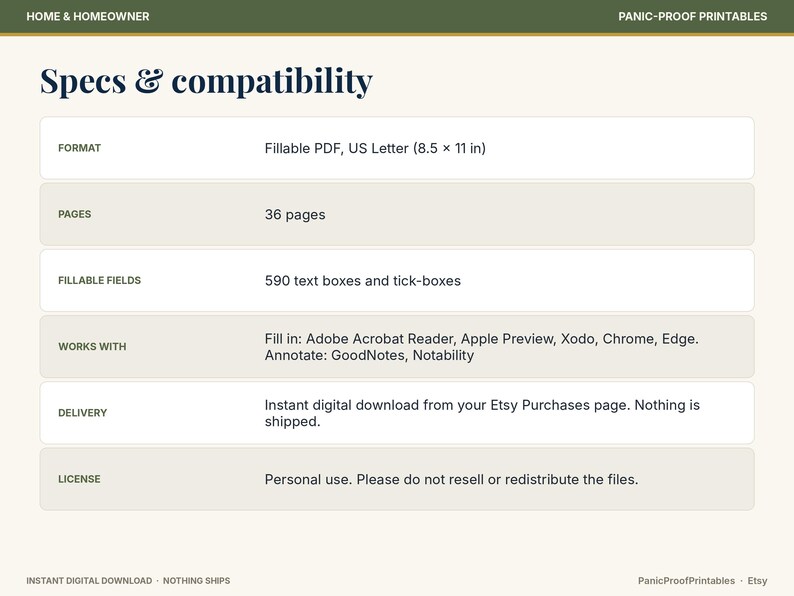Click NOTHING SHIPS in the footer
Image resolution: width=794 pixels, height=596 pixels.
pos(196,581)
